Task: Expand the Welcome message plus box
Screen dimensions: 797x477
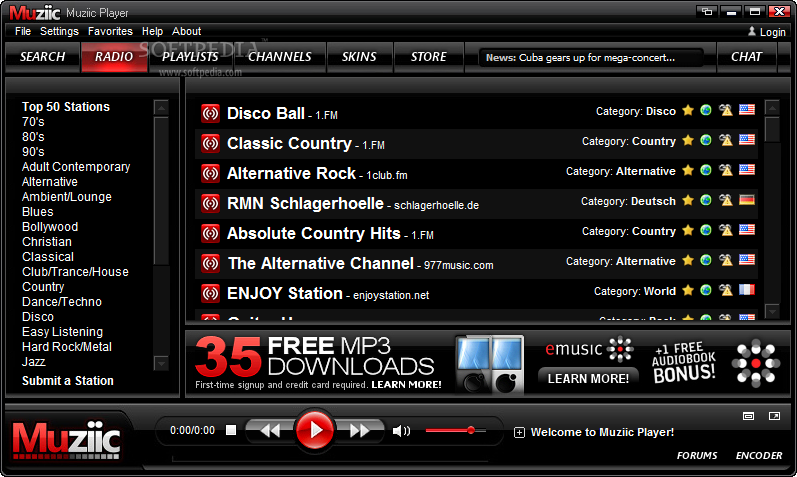Action: 519,433
